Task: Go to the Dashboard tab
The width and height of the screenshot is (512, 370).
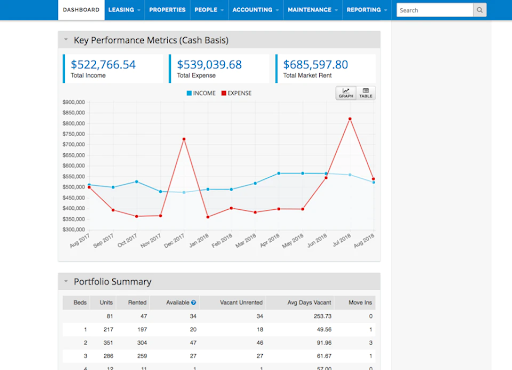Action: (81, 10)
